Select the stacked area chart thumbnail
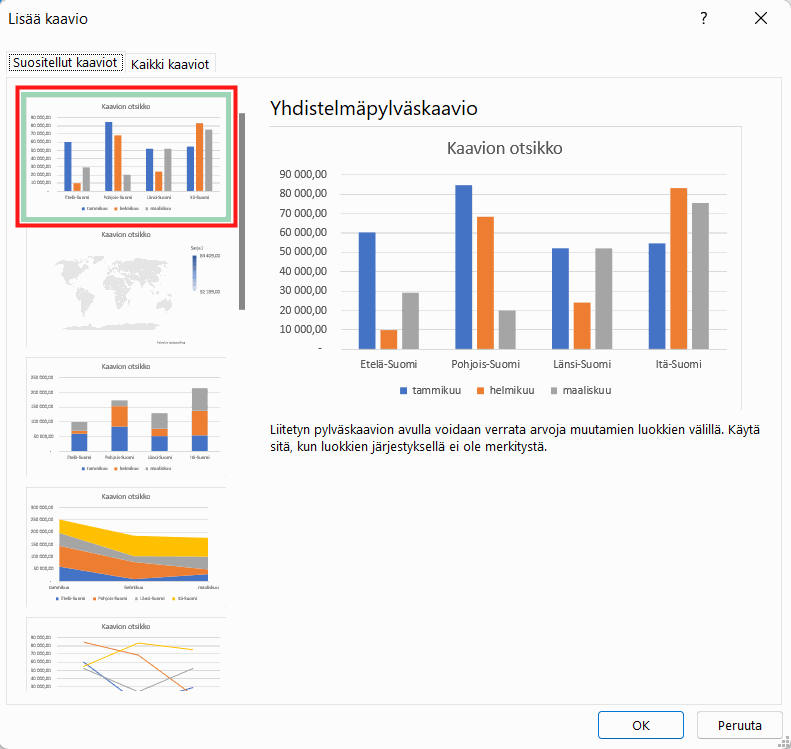The height and width of the screenshot is (749, 791). coord(126,547)
